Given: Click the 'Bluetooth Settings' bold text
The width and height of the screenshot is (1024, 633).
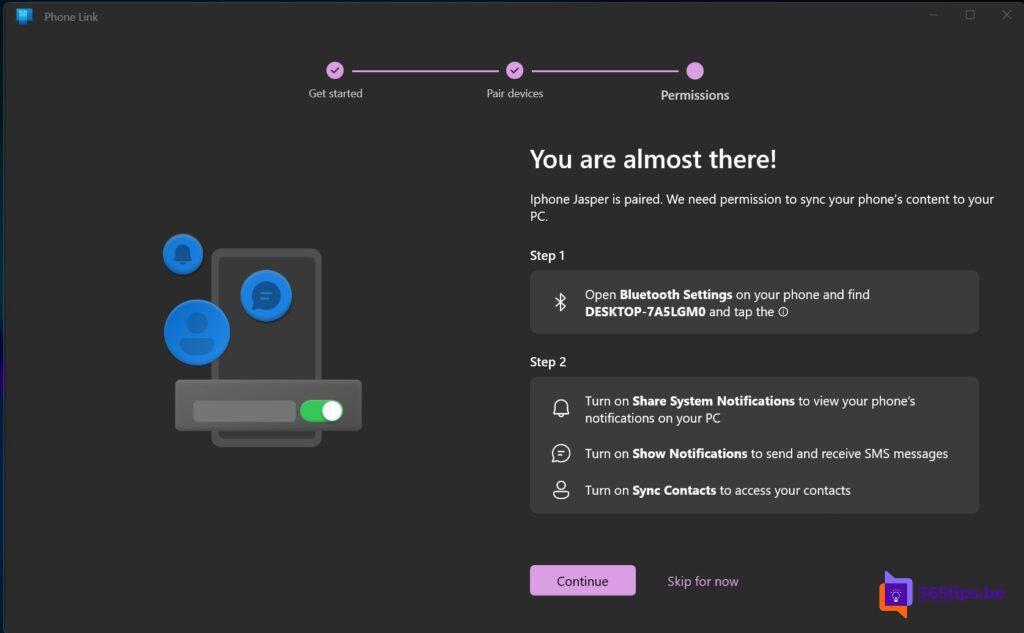Looking at the screenshot, I should coord(676,295).
